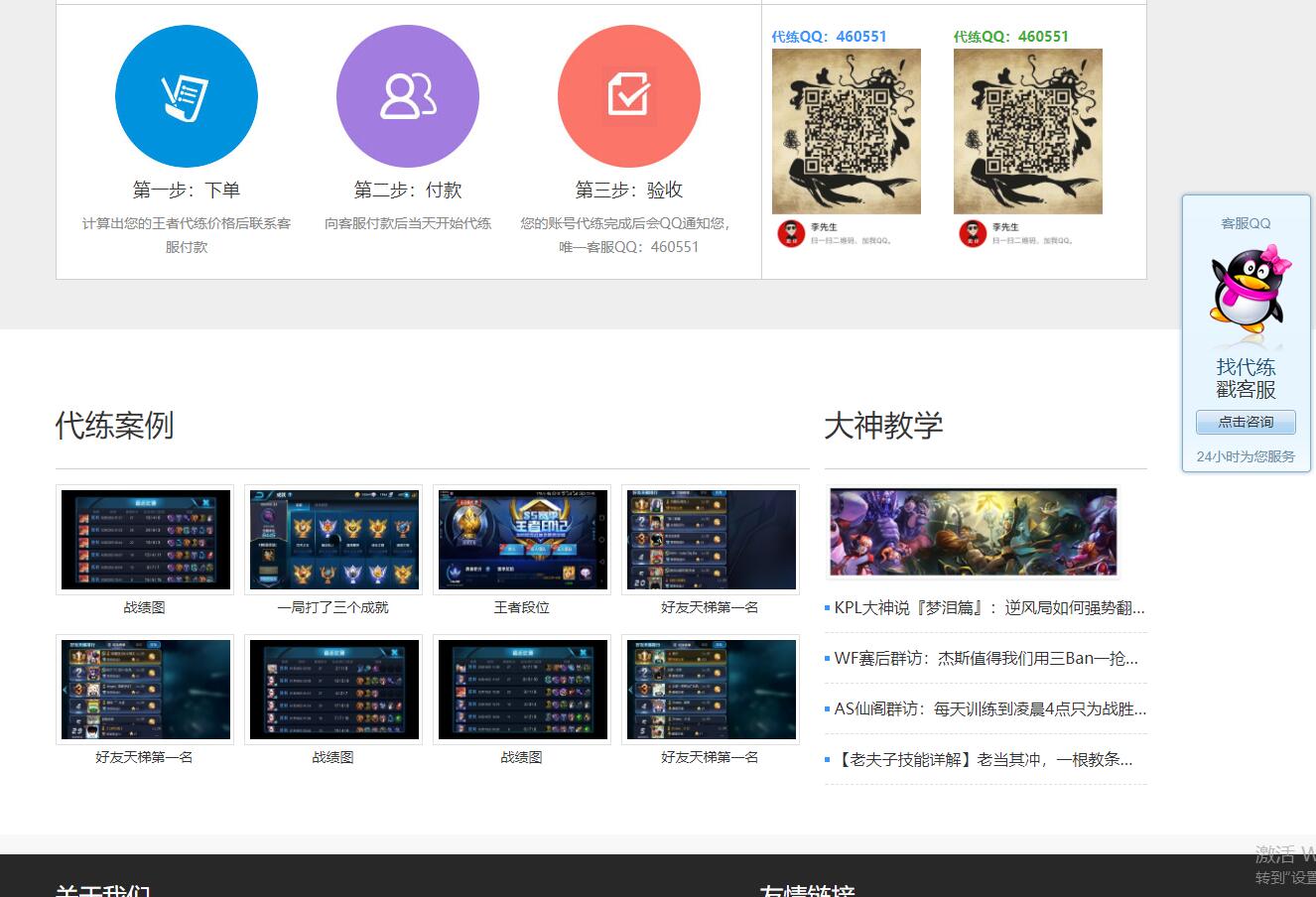This screenshot has width=1316, height=897.
Task: Open the 一局打了三个成就 thumbnail
Action: tap(333, 540)
